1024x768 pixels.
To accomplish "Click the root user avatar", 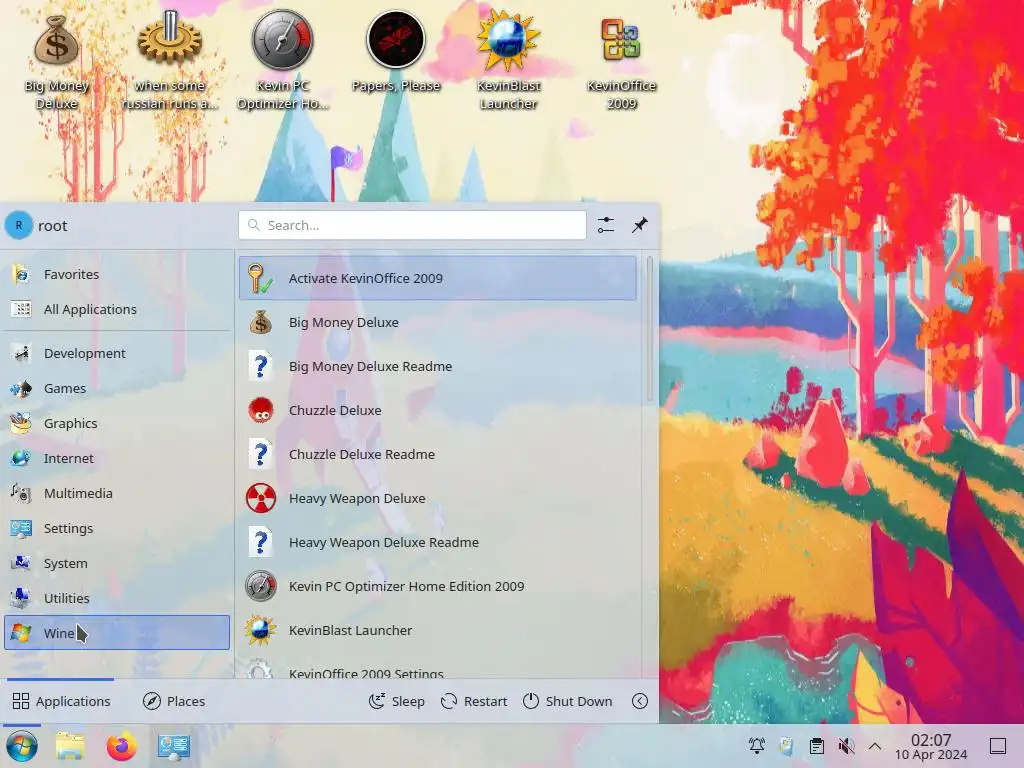I will click(x=18, y=225).
